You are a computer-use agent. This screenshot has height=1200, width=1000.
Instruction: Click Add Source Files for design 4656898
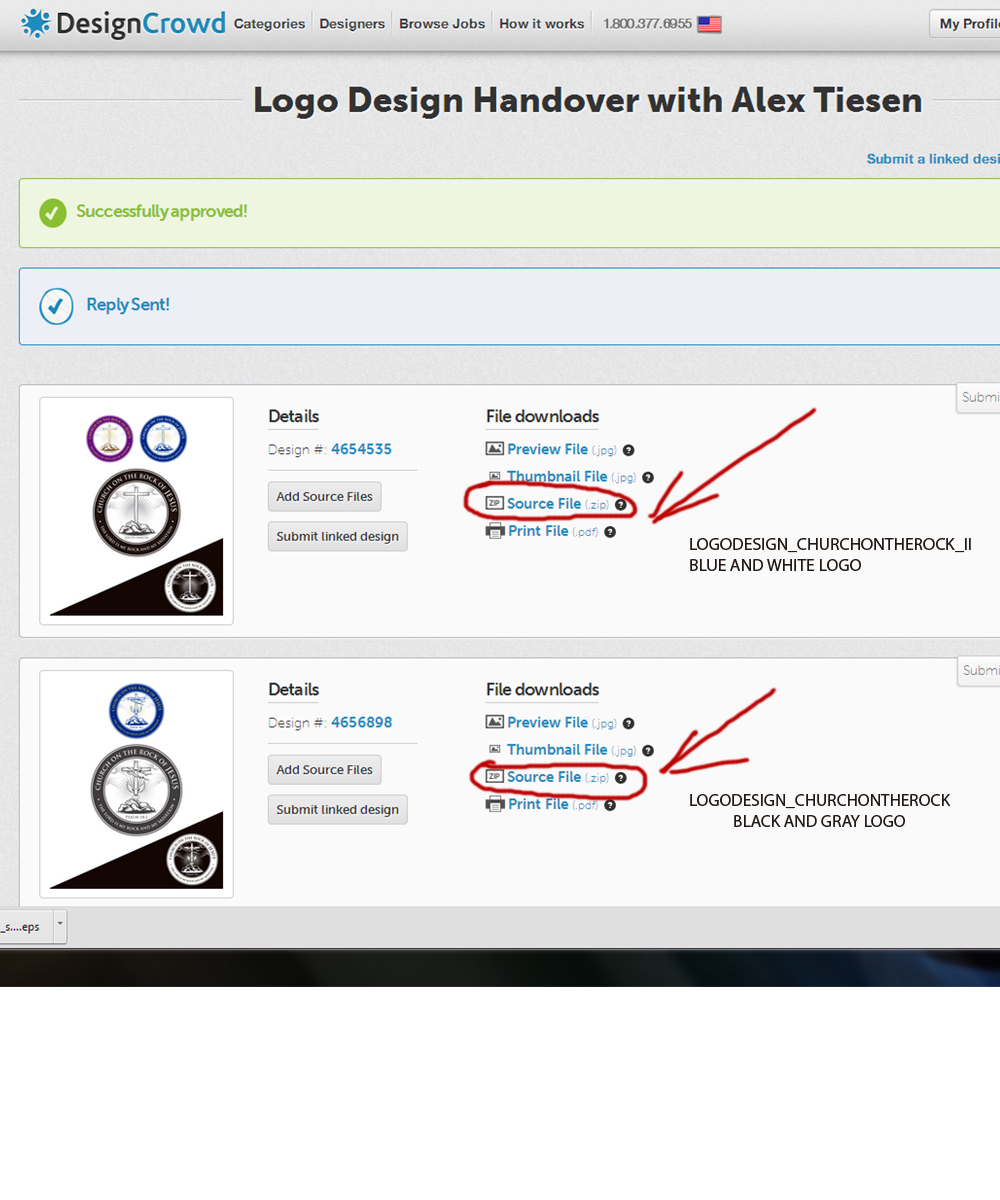click(x=324, y=769)
